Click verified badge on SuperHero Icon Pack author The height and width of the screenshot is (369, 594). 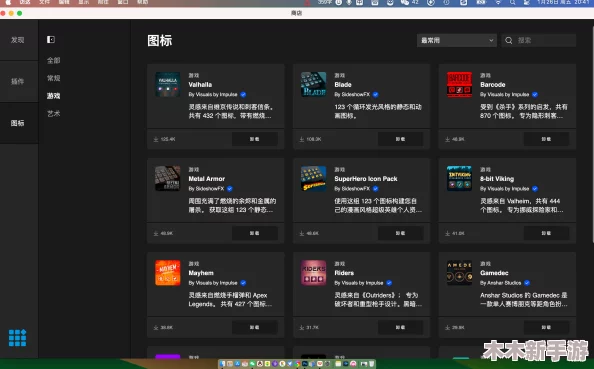tap(375, 188)
